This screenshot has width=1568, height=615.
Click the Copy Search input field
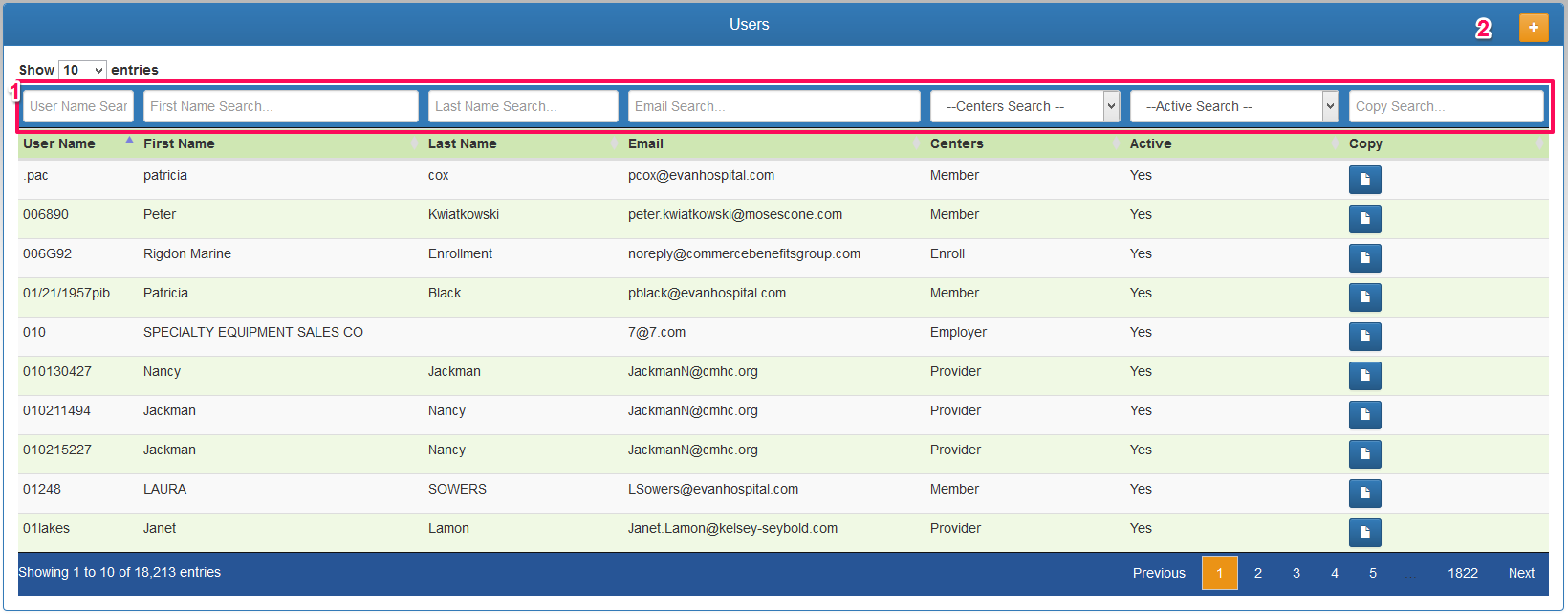[1446, 106]
